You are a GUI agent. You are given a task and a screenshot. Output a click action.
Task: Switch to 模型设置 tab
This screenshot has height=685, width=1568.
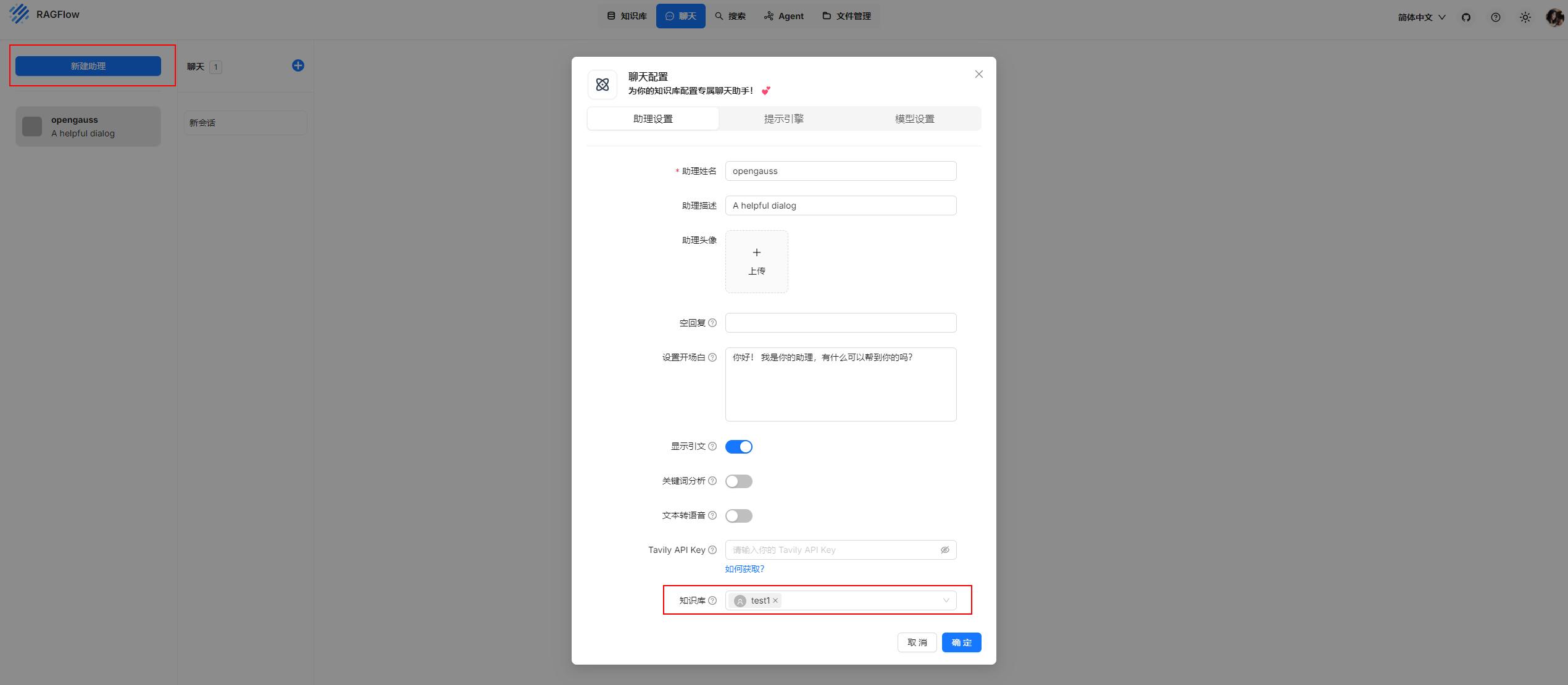[x=915, y=118]
